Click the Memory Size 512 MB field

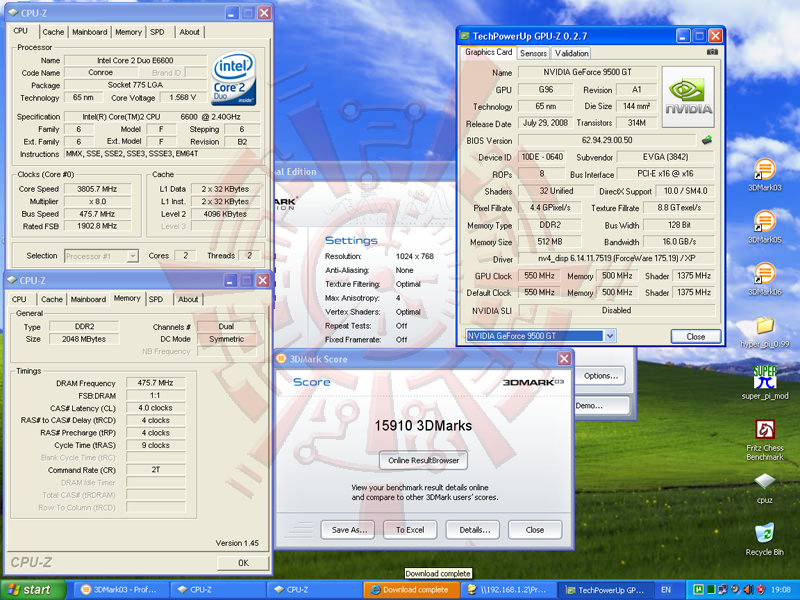549,241
